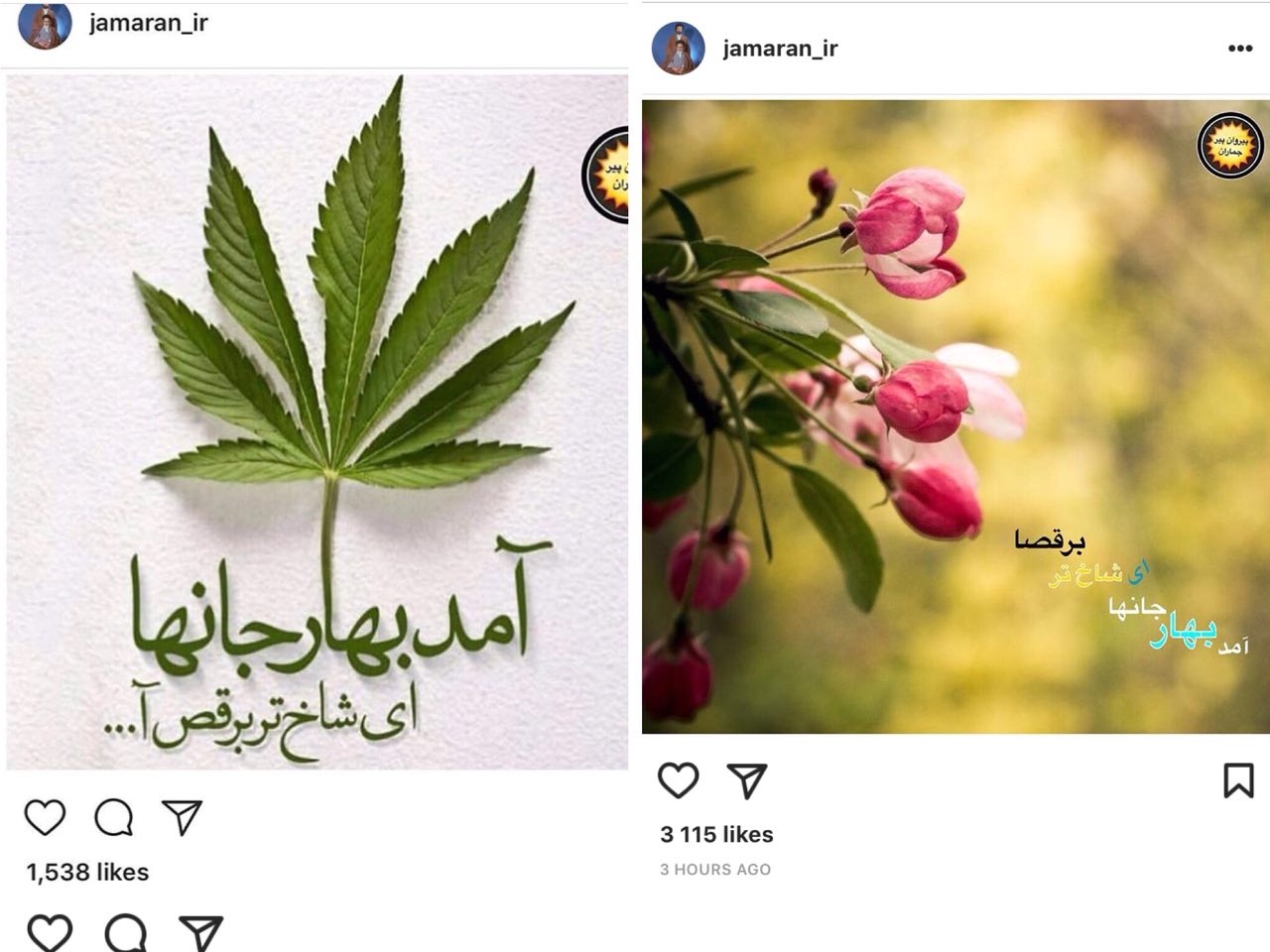
Task: Open the three-dot options menu
Action: click(1240, 49)
